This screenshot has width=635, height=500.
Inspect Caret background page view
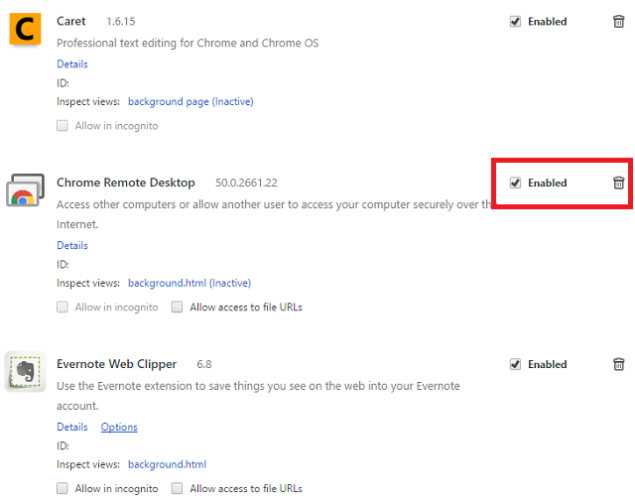pos(190,101)
